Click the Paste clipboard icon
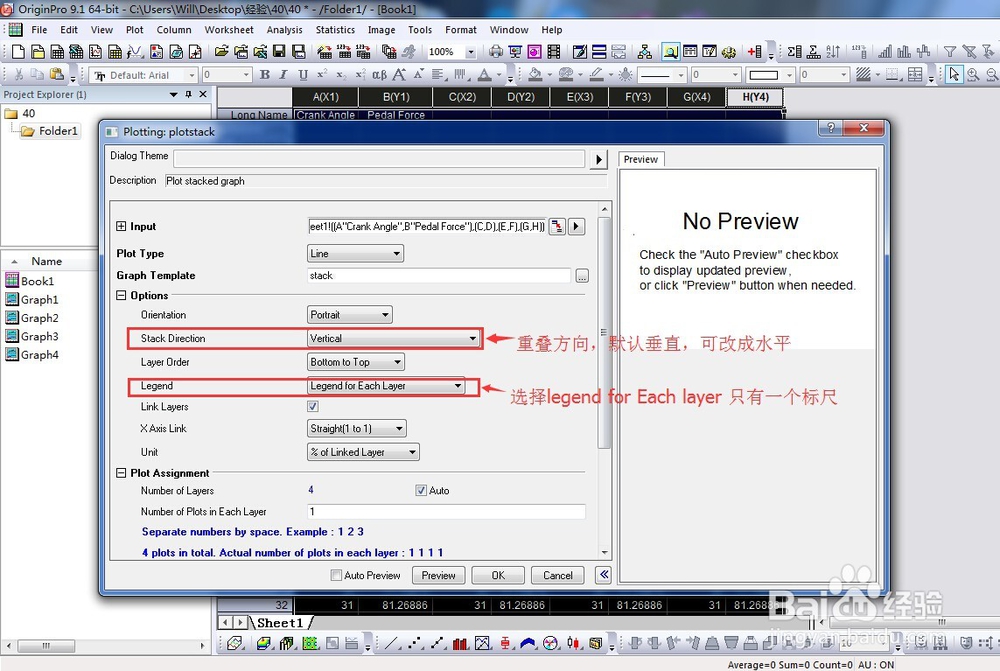The width and height of the screenshot is (1000, 671). click(57, 75)
